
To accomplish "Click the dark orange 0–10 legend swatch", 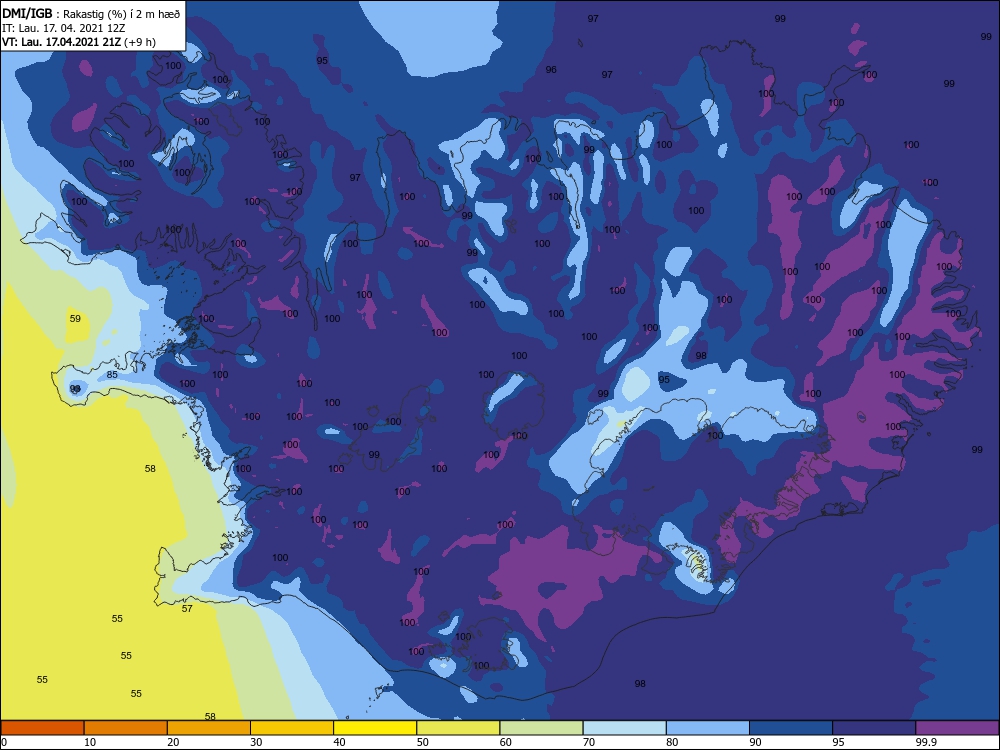I will point(42,728).
